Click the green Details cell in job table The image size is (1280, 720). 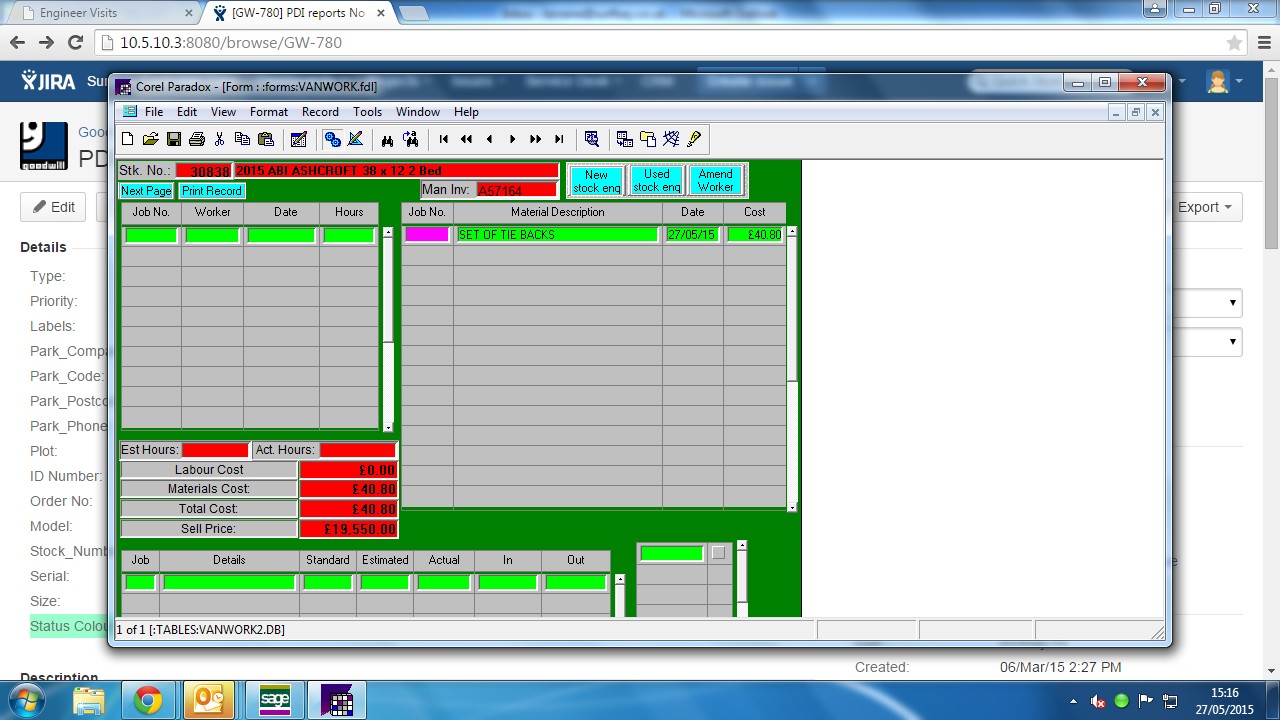[229, 582]
